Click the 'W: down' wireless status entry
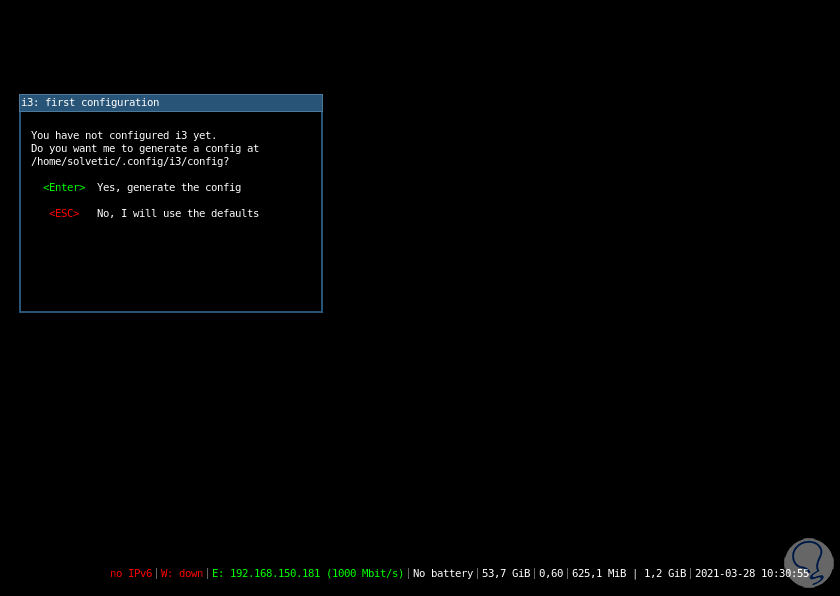 point(182,574)
